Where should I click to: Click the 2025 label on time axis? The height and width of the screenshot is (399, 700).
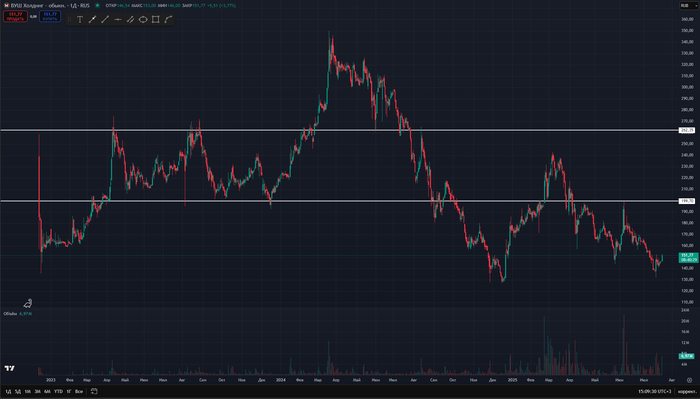512,380
